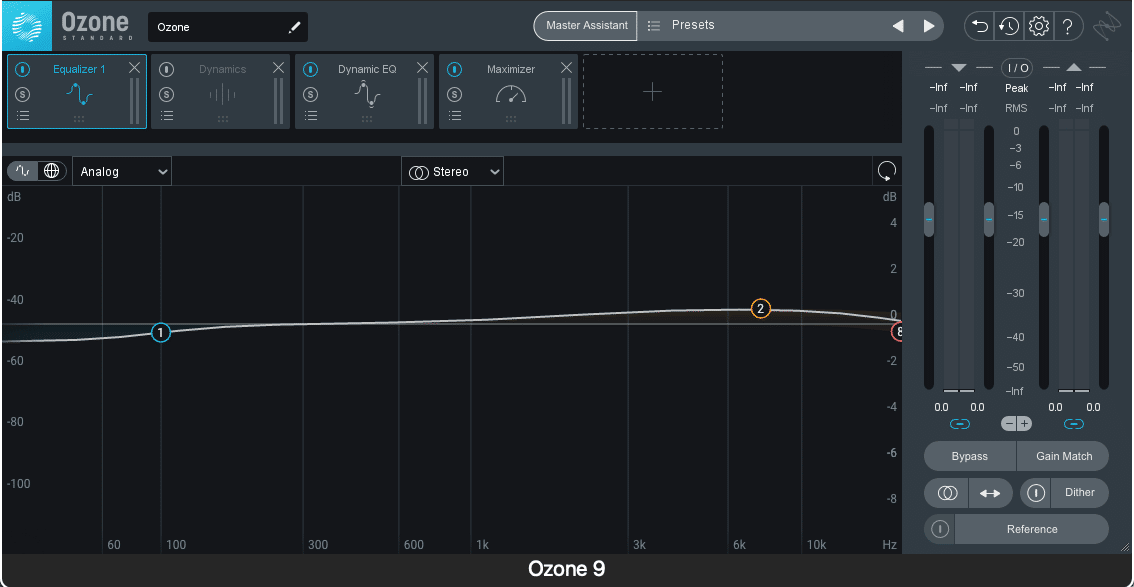Open Master Assistant
This screenshot has height=587, width=1134.
click(587, 25)
